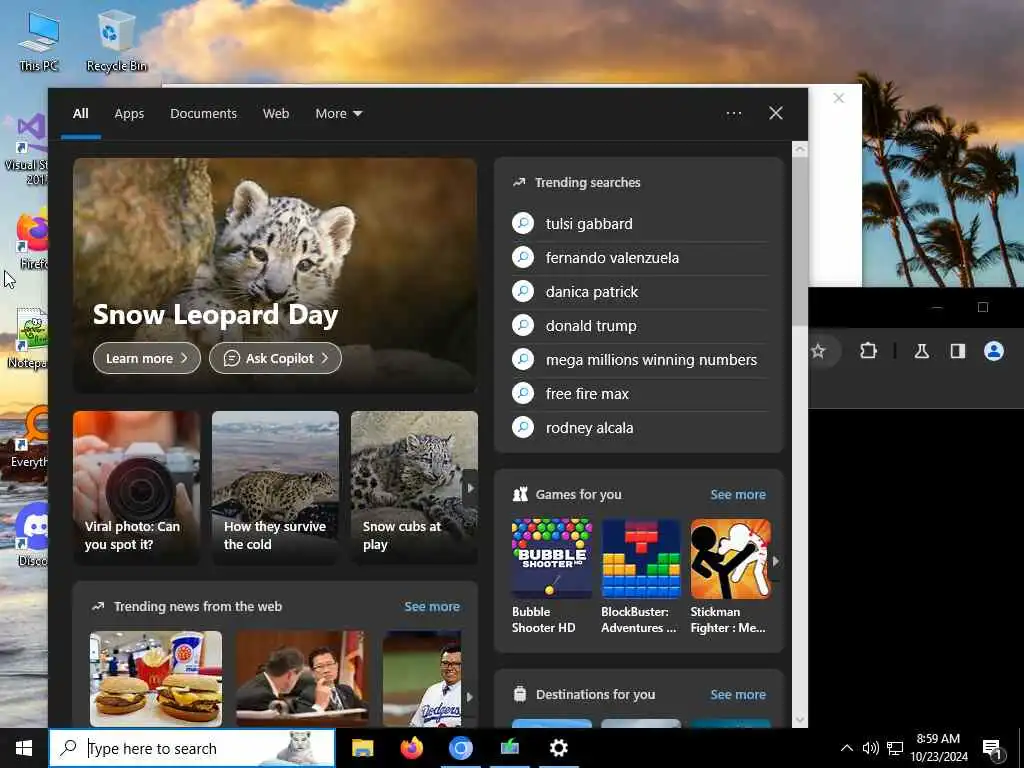
Task: Open the profile avatar in browser toolbar
Action: point(993,351)
